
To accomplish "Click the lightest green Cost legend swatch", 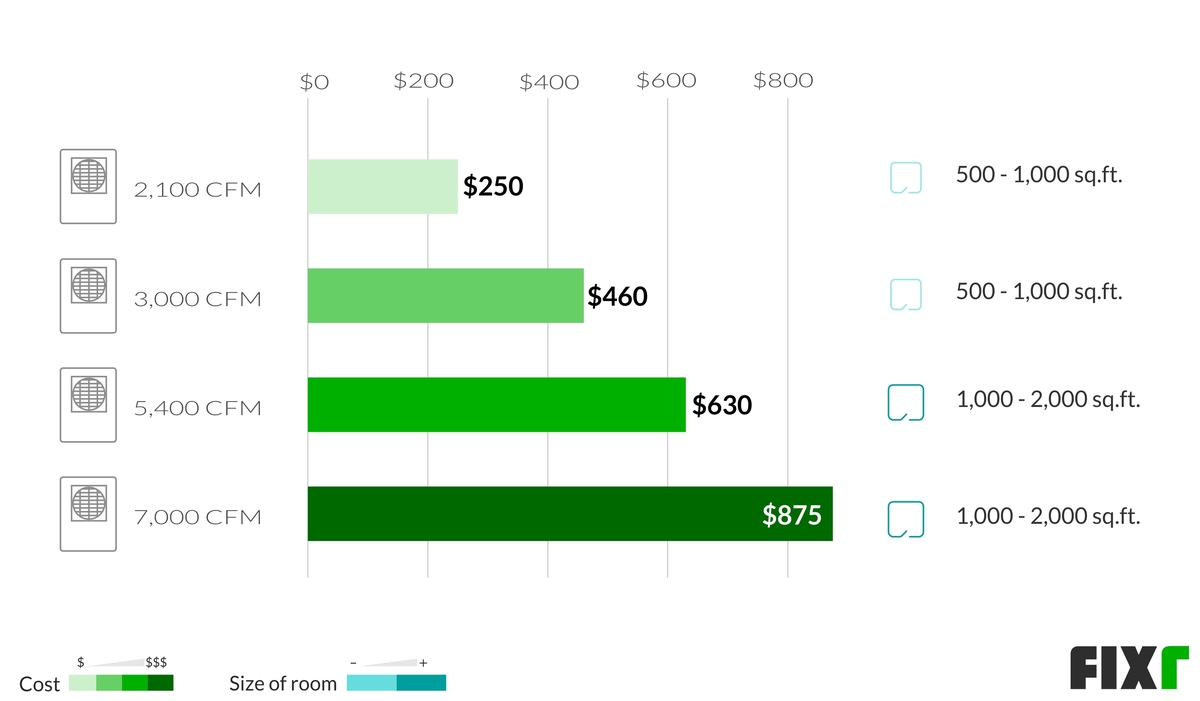I will (82, 683).
